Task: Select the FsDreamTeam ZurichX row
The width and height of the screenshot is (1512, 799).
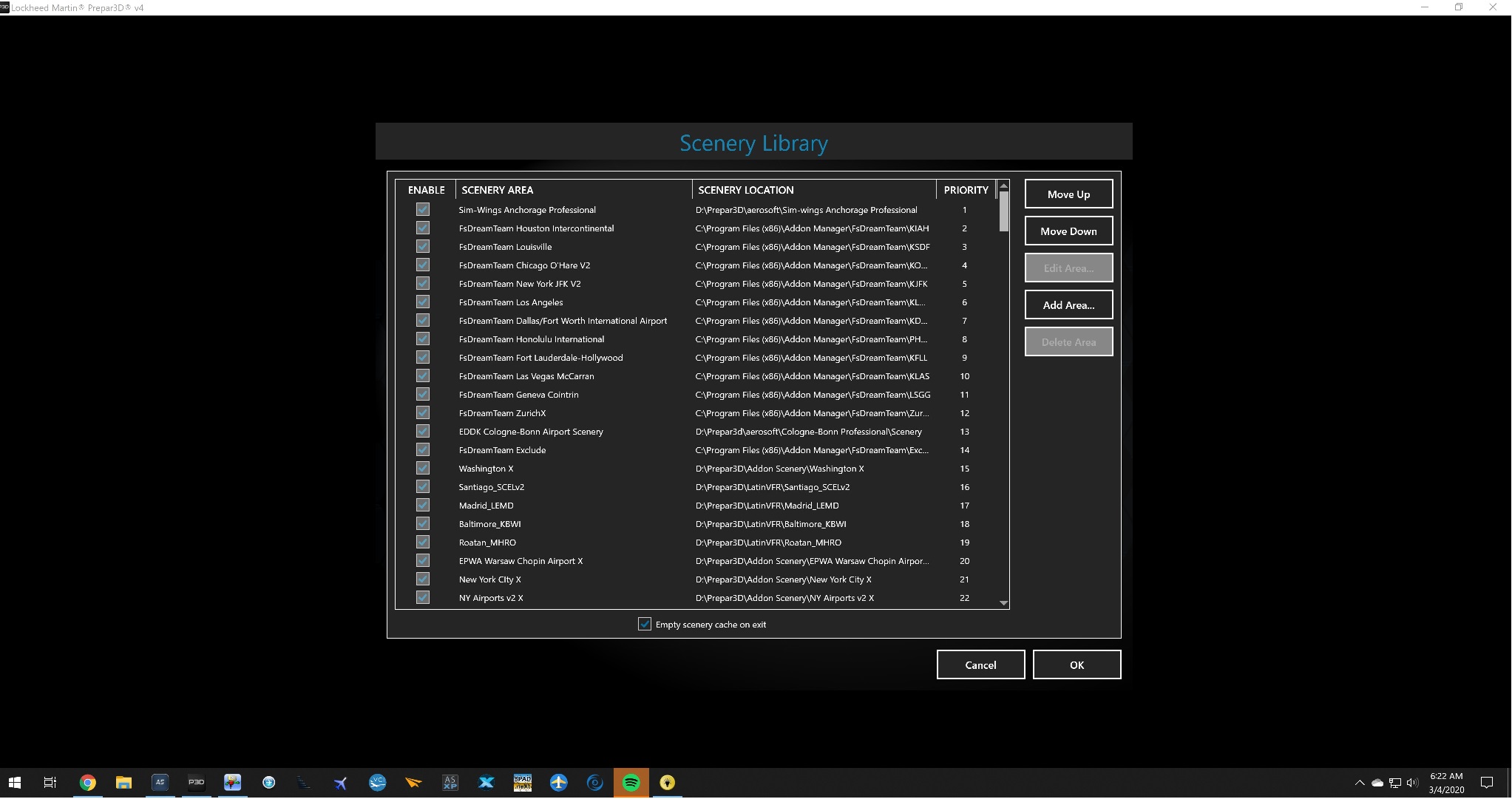Action: 696,413
